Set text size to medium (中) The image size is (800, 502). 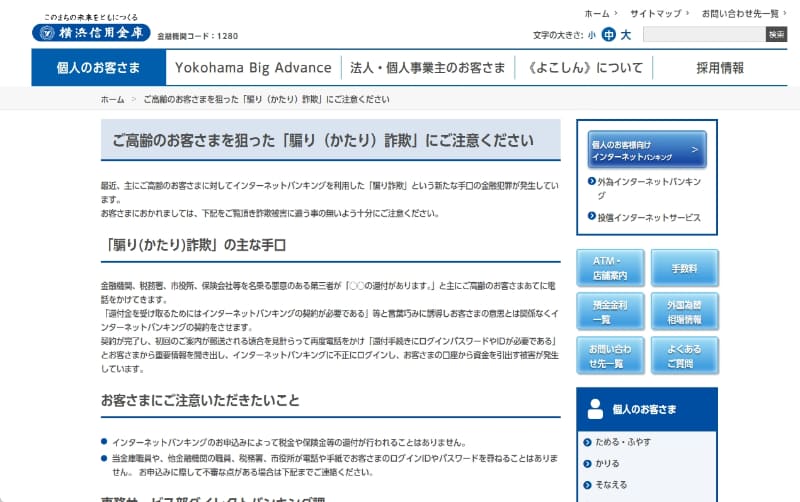coord(609,35)
